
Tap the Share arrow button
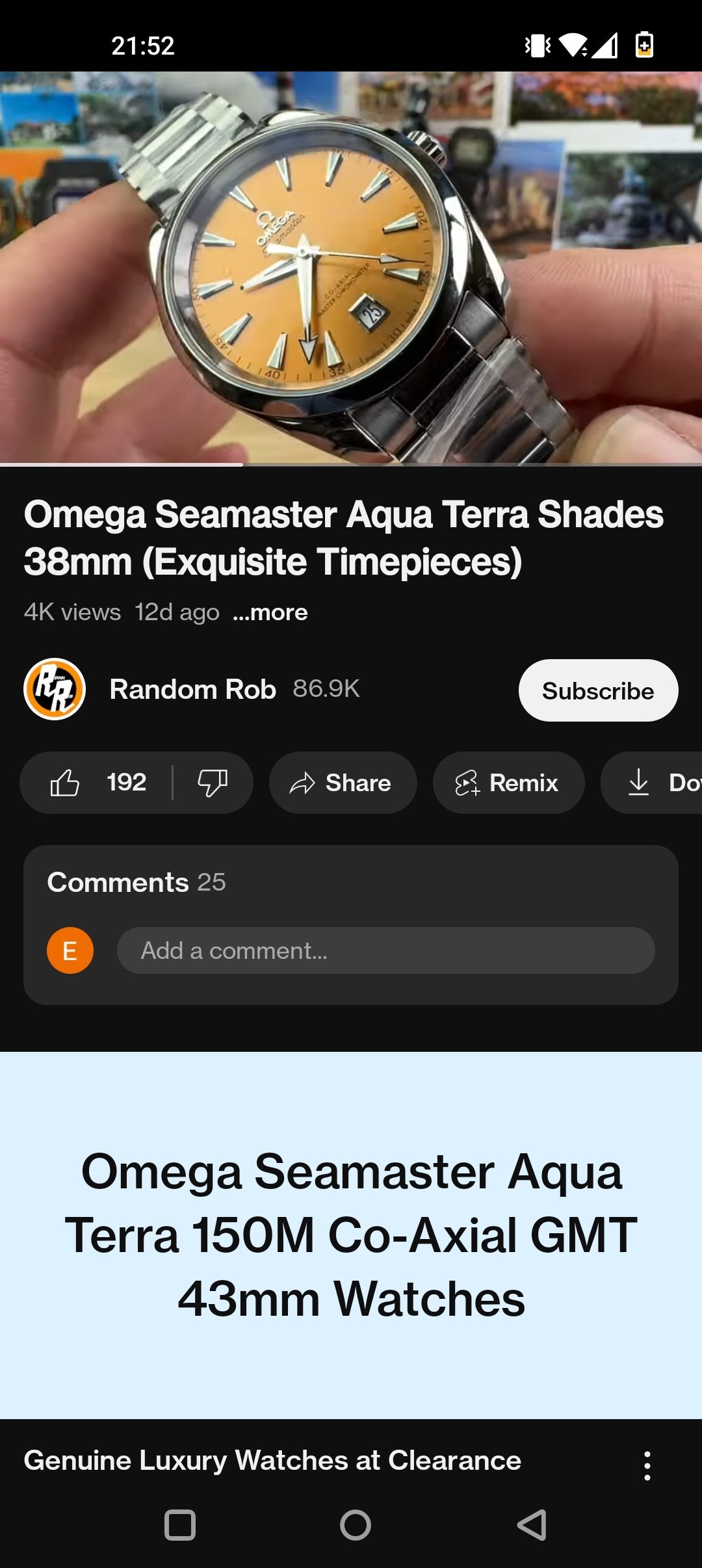(343, 783)
